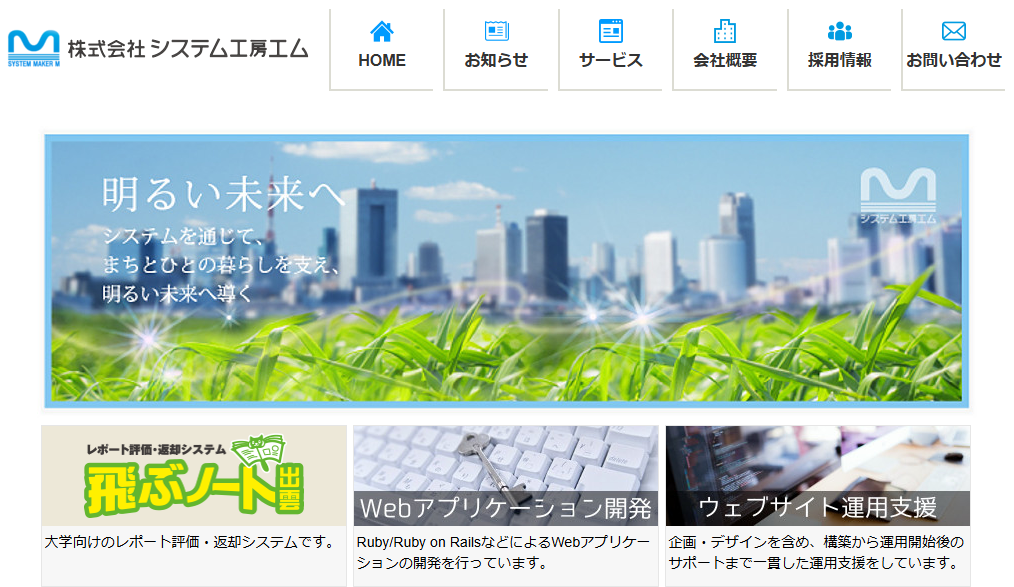
Task: Click the house icon above HOME
Action: click(x=382, y=31)
